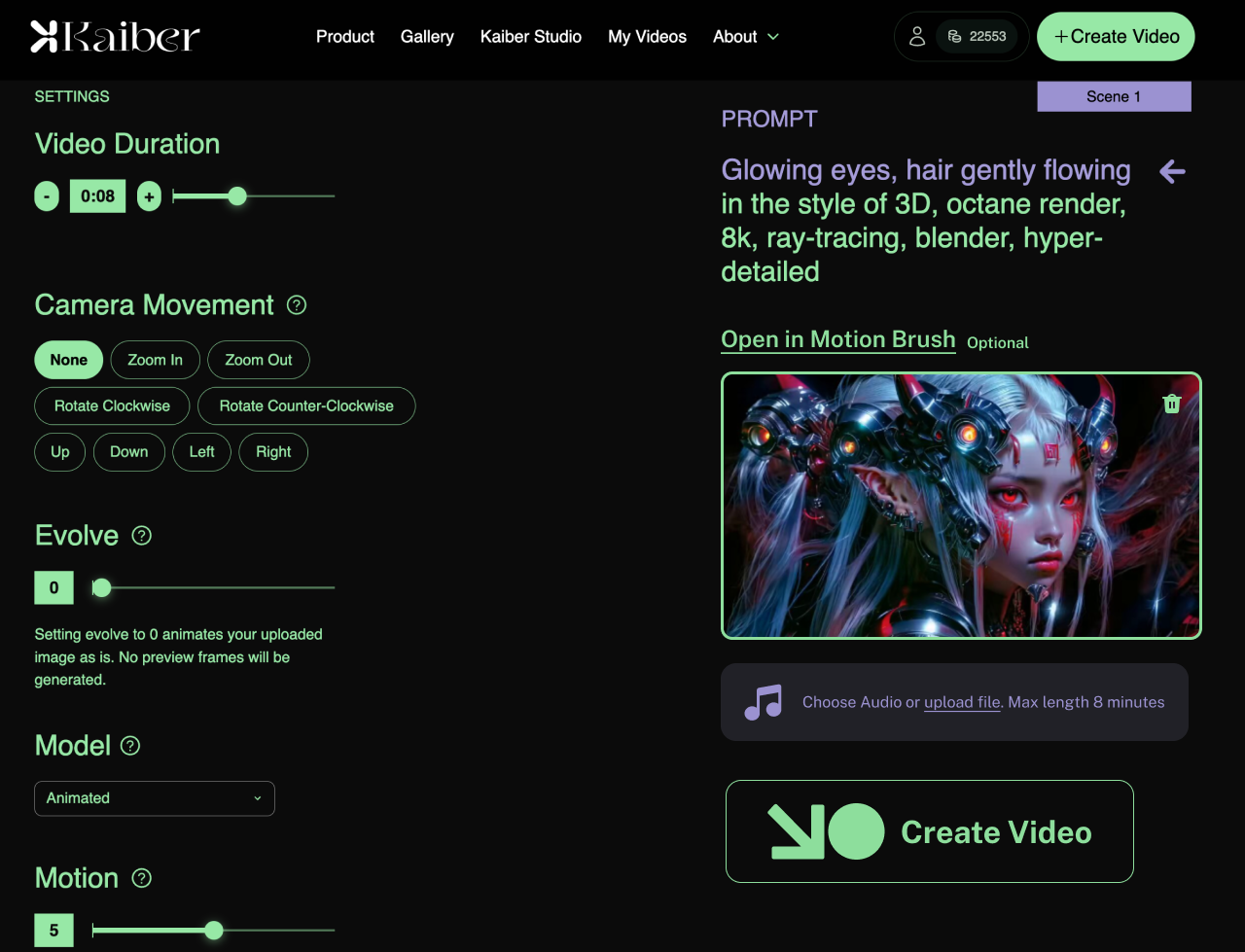This screenshot has height=952, width=1245.
Task: Click the Model help question mark
Action: [x=130, y=745]
